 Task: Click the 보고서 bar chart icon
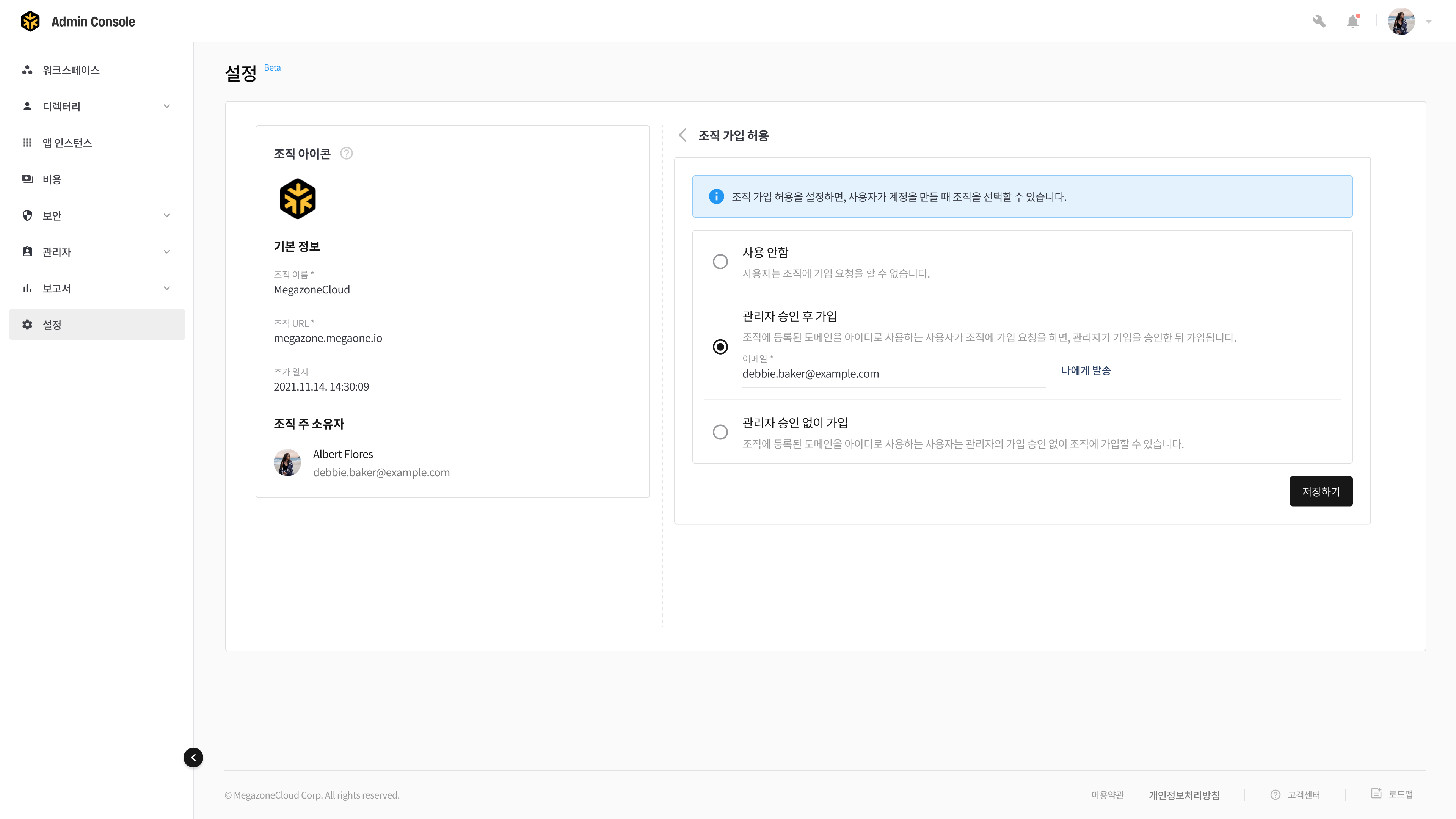[x=27, y=288]
